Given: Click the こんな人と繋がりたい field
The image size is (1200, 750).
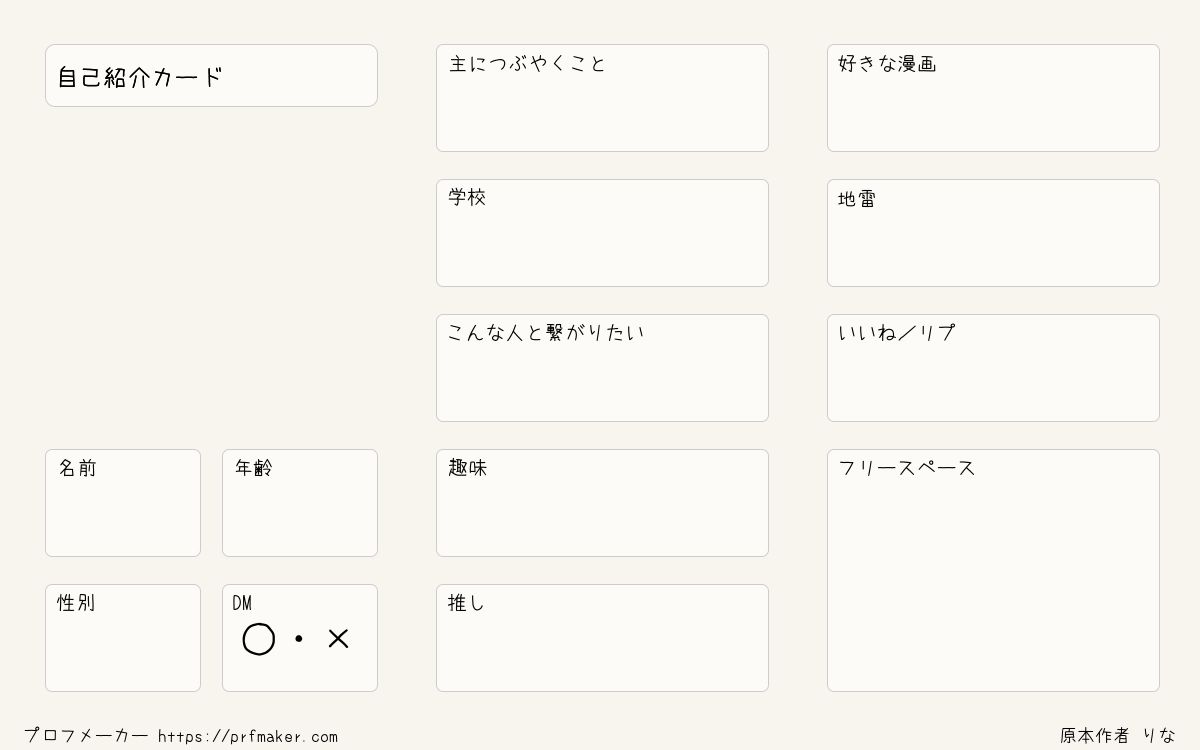Looking at the screenshot, I should click(602, 368).
